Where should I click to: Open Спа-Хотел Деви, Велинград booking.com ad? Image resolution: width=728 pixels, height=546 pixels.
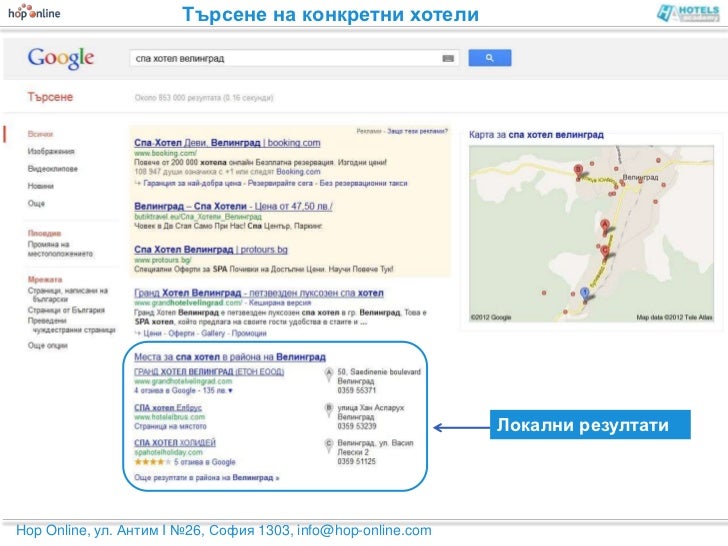[x=227, y=143]
